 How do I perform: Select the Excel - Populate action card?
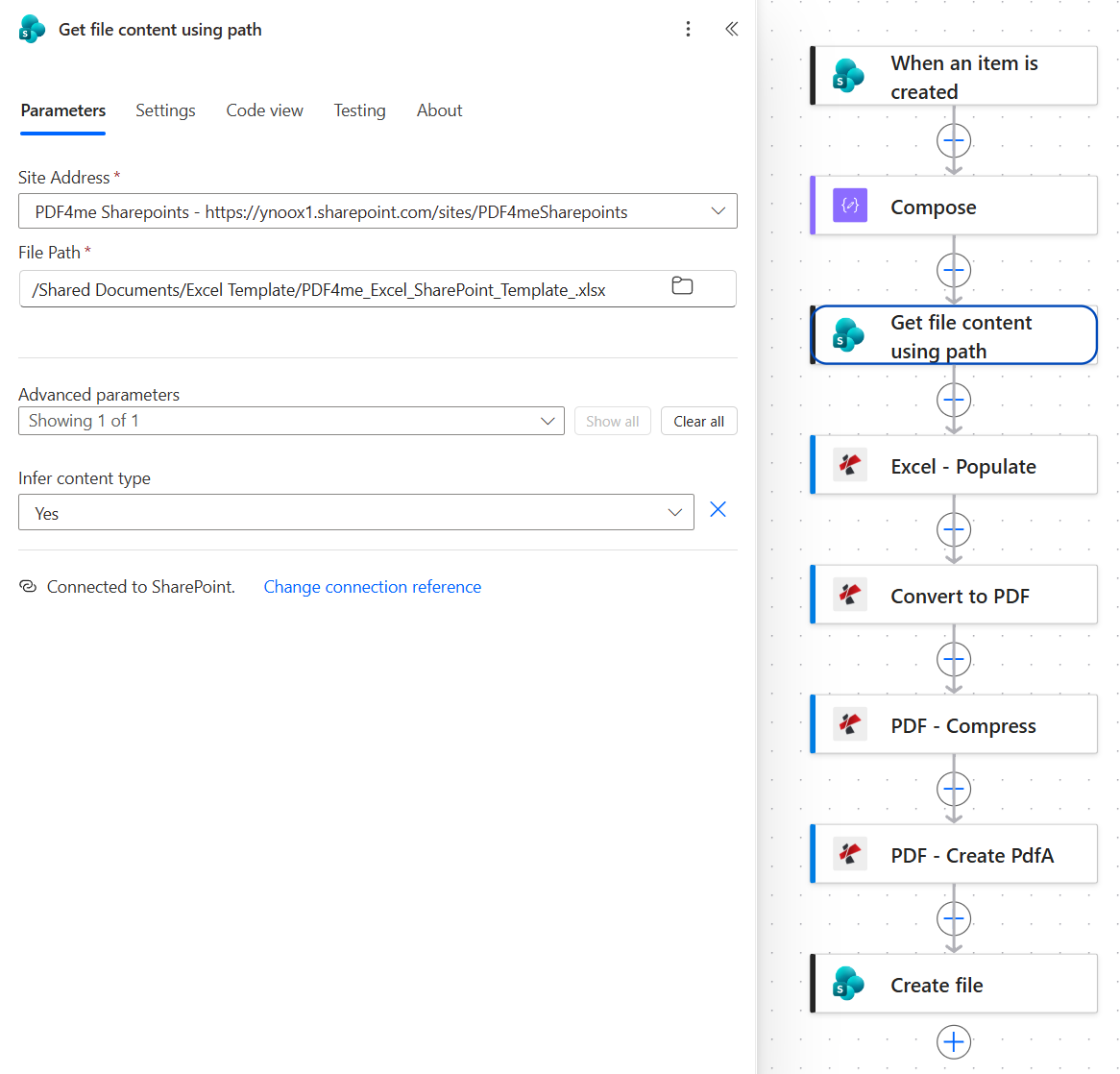[x=954, y=465]
